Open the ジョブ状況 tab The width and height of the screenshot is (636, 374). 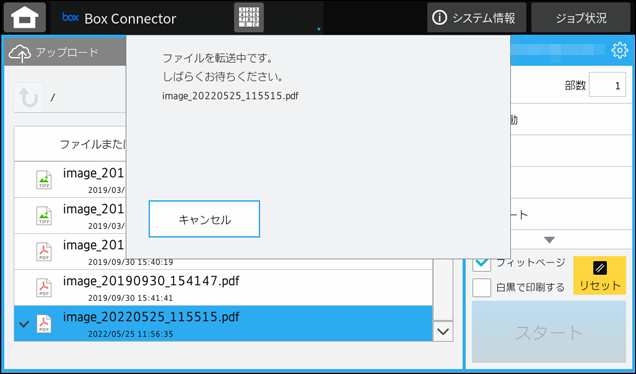[581, 17]
